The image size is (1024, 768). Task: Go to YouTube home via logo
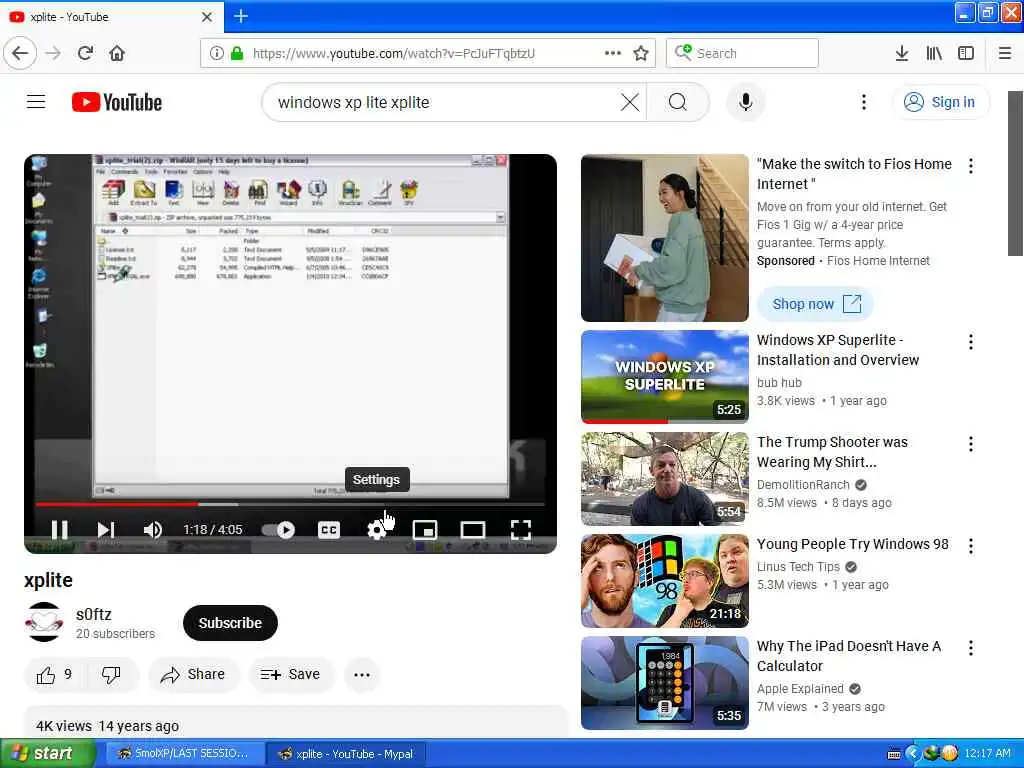117,102
